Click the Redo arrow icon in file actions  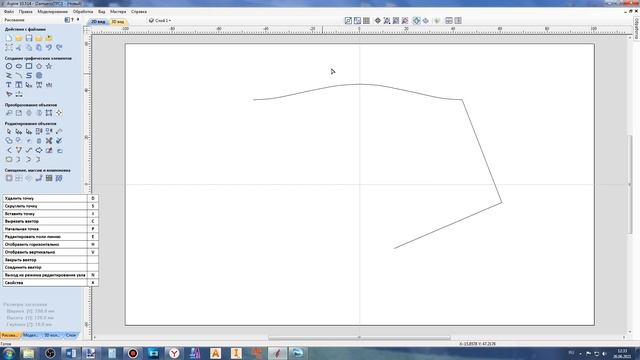[x=59, y=47]
